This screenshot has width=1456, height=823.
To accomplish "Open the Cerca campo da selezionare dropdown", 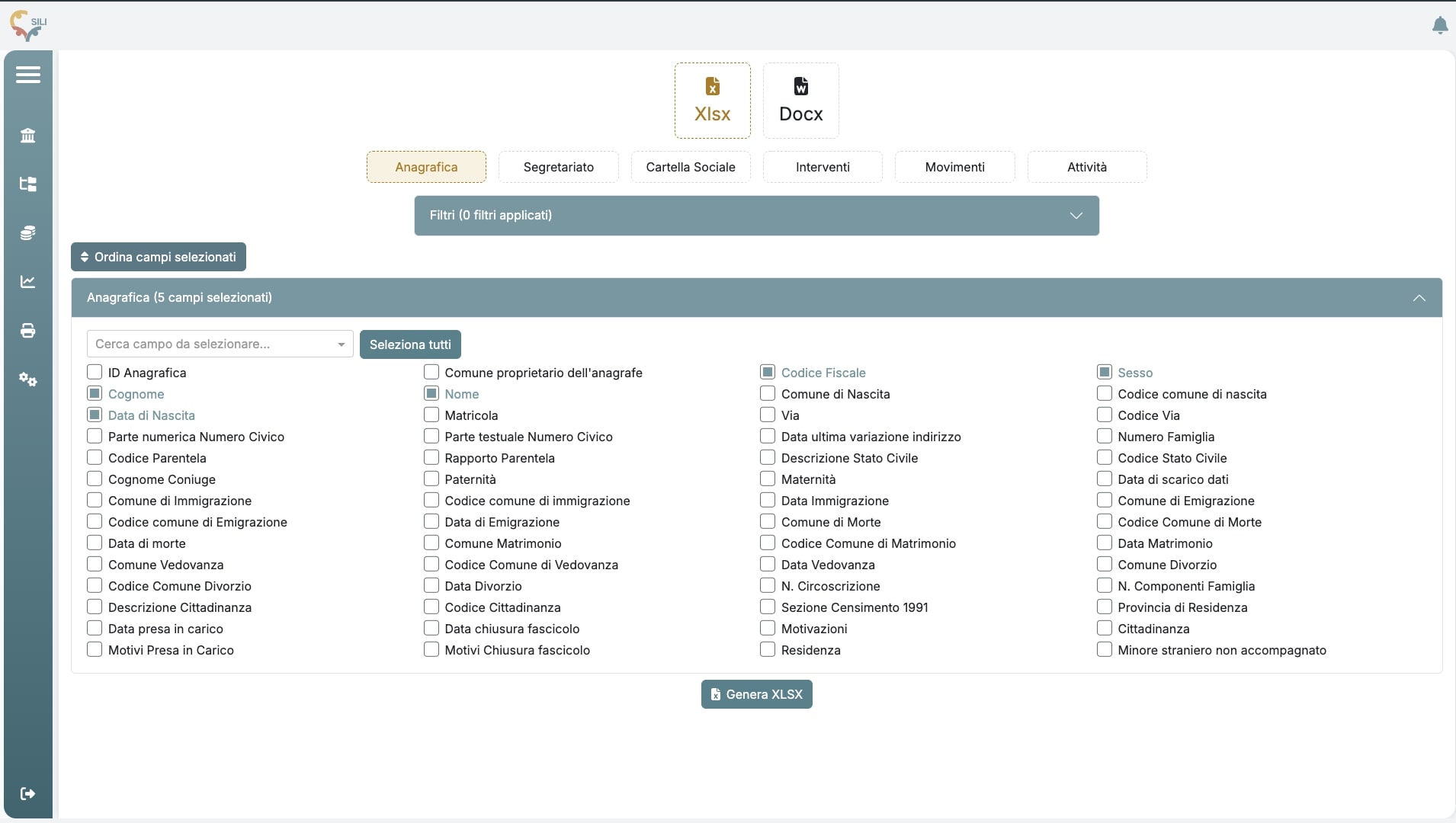I will point(220,344).
